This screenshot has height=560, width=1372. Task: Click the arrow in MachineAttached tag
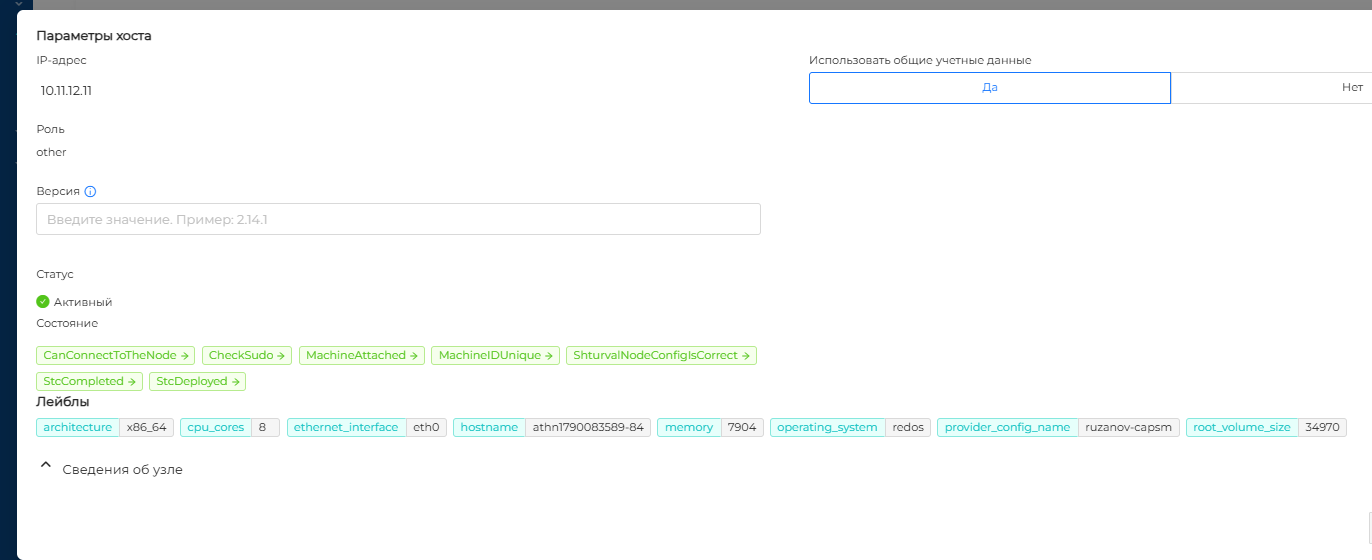(x=414, y=355)
